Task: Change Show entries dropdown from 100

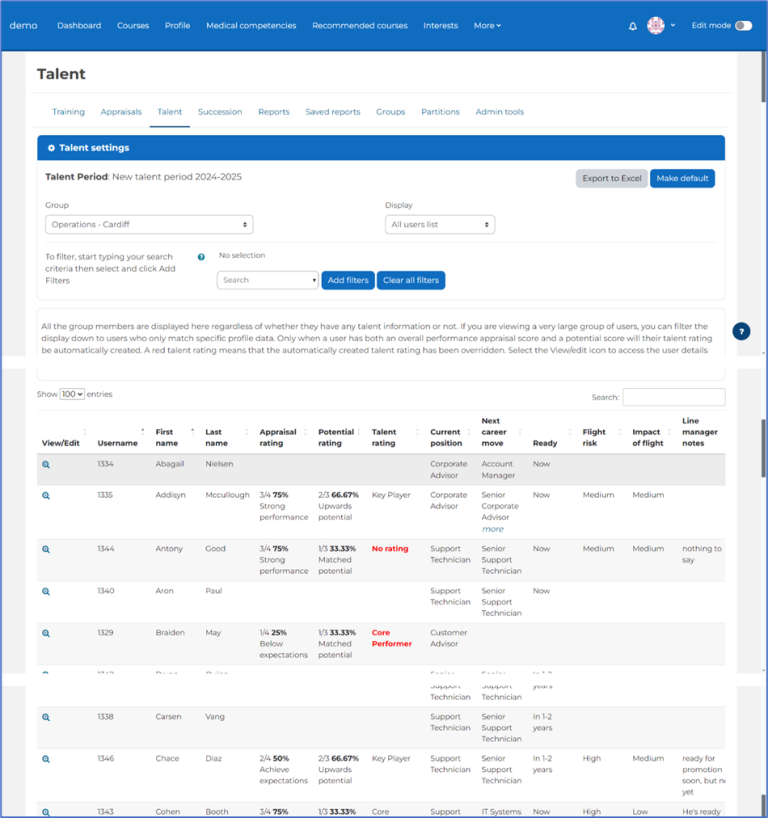Action: click(72, 394)
